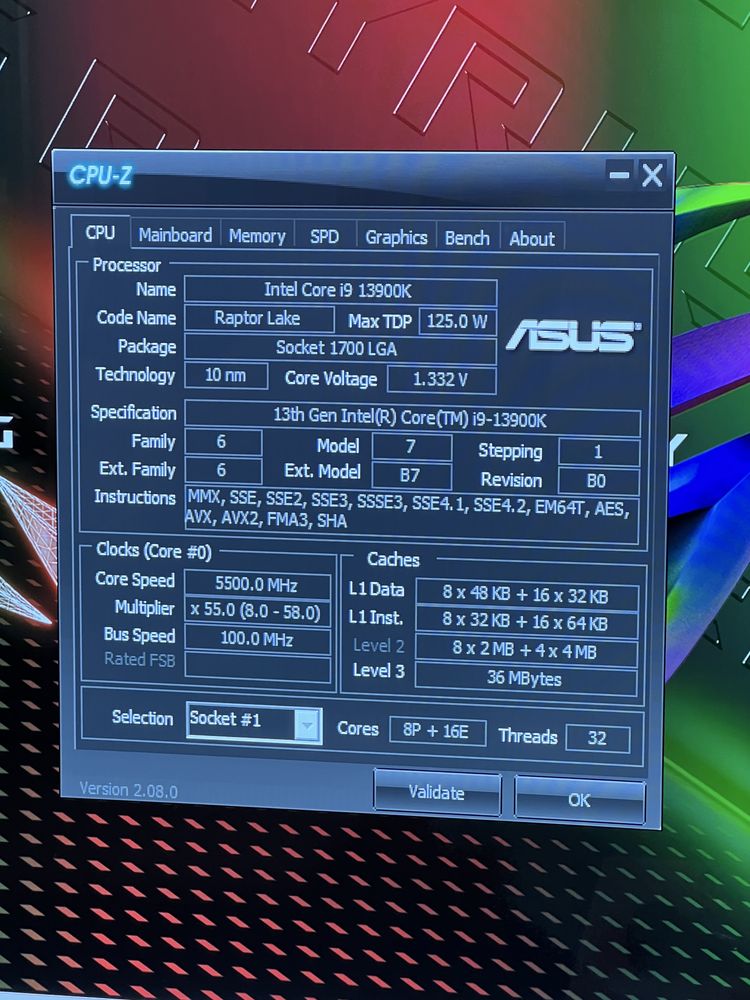Click the Core Speed value 5500.0 MHz
Screen dimensions: 750x1000
pos(257,584)
